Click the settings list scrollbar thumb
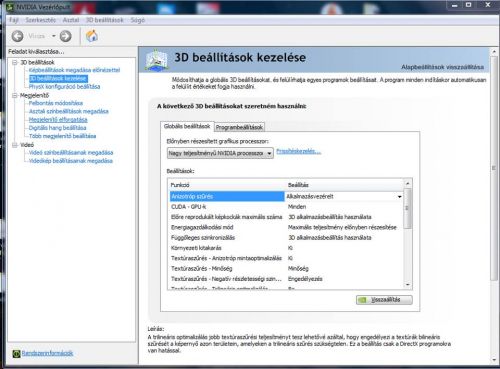500x369 pixels. pyautogui.click(x=407, y=208)
